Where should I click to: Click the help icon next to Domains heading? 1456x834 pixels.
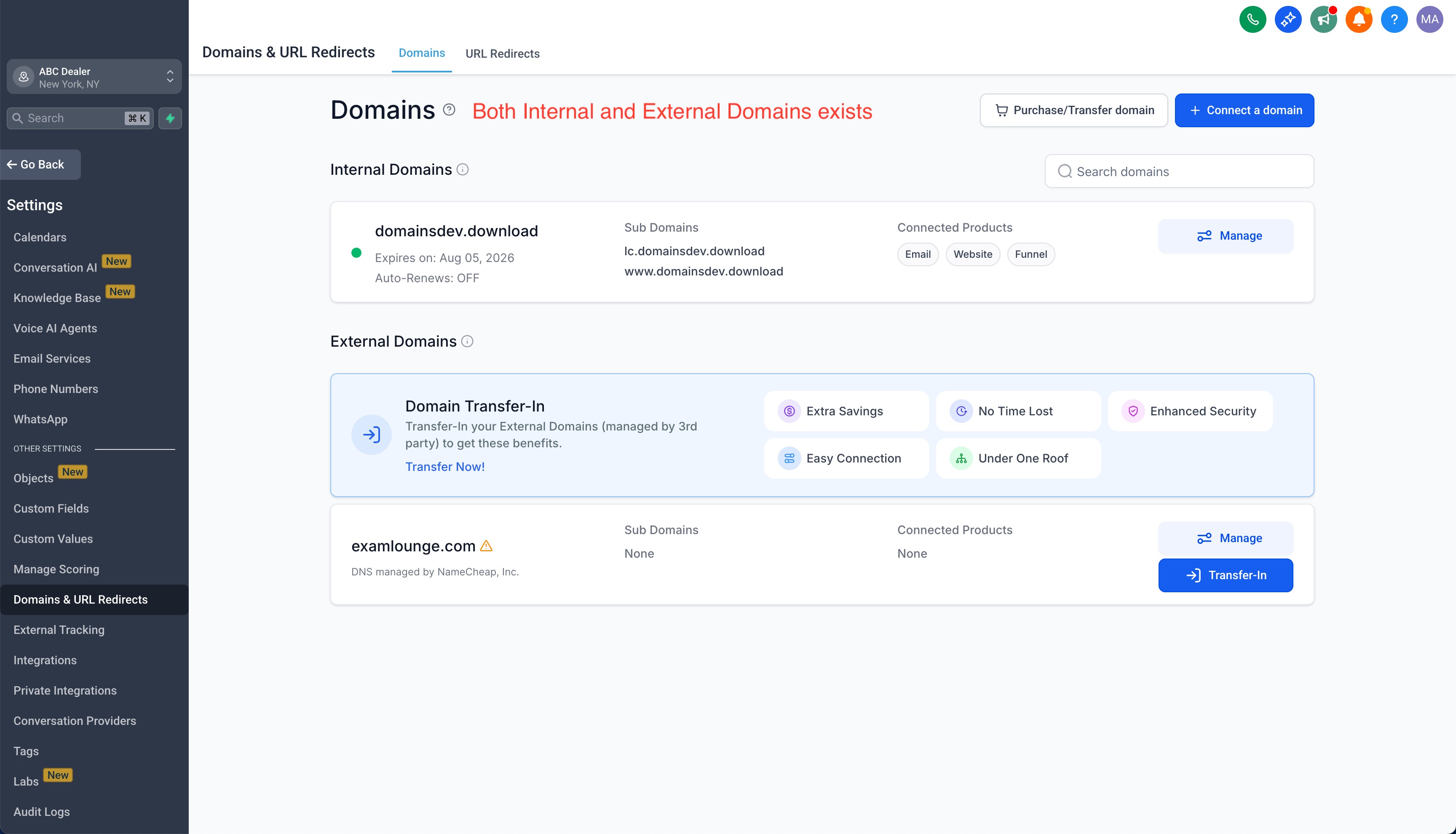point(449,110)
